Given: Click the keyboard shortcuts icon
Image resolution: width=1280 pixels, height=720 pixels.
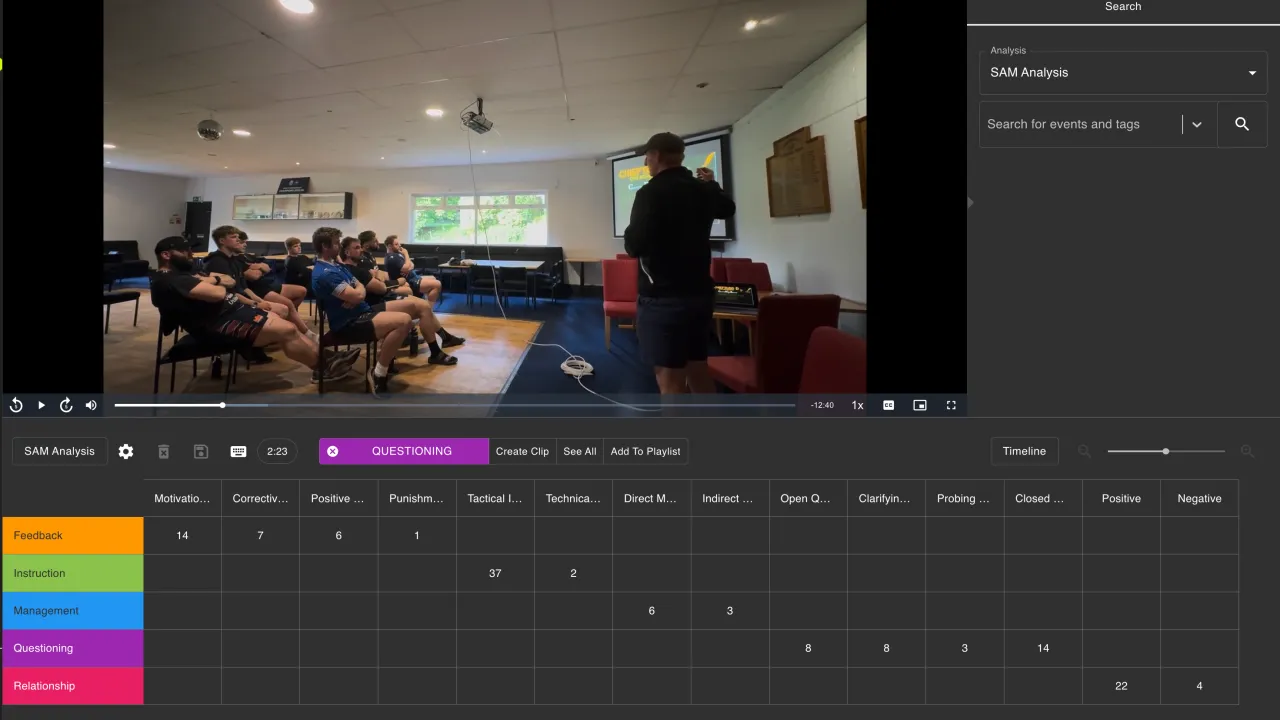Looking at the screenshot, I should point(238,451).
